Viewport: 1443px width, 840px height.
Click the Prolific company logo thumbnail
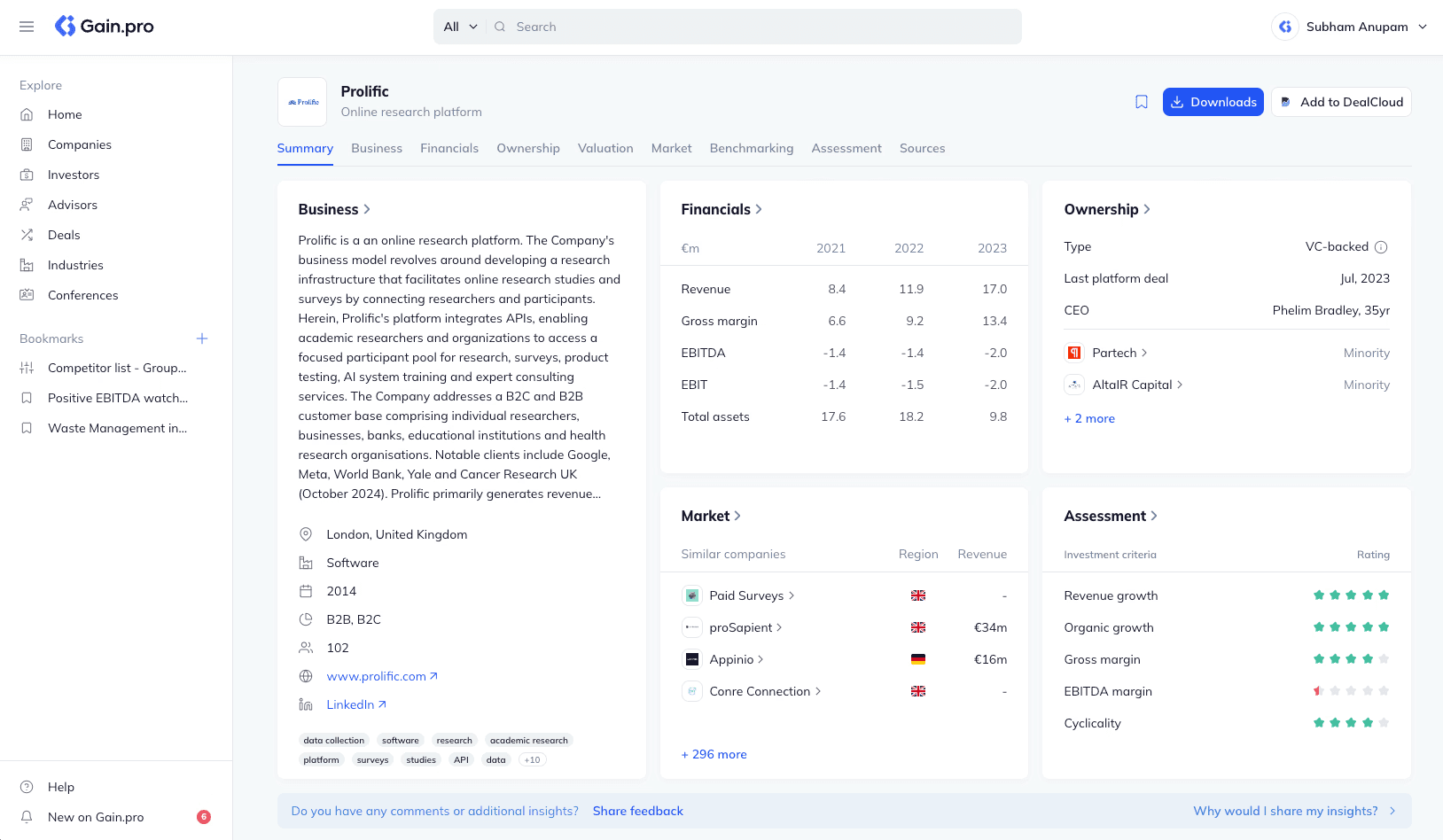point(302,102)
